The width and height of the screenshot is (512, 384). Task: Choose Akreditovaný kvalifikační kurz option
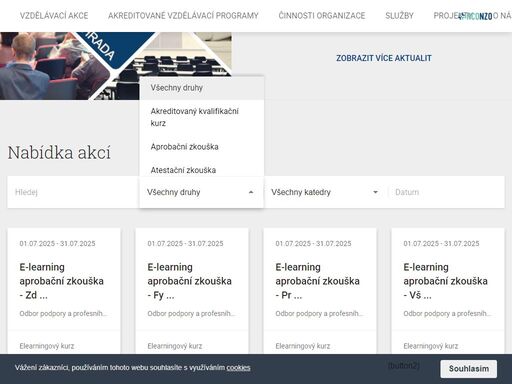[202, 117]
